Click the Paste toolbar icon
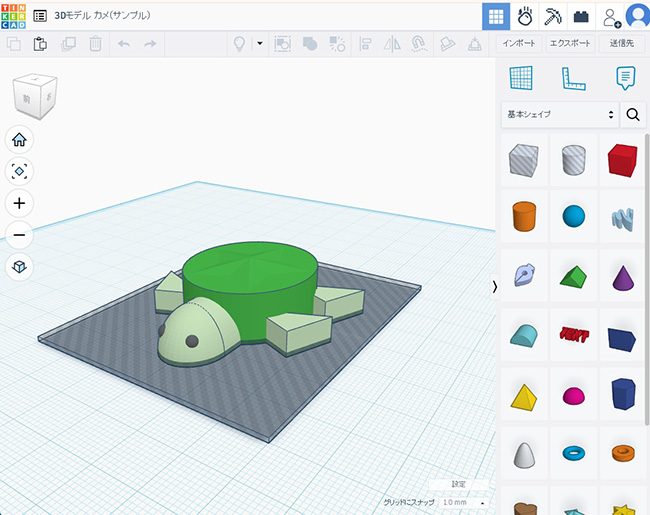This screenshot has height=515, width=650. 40,44
